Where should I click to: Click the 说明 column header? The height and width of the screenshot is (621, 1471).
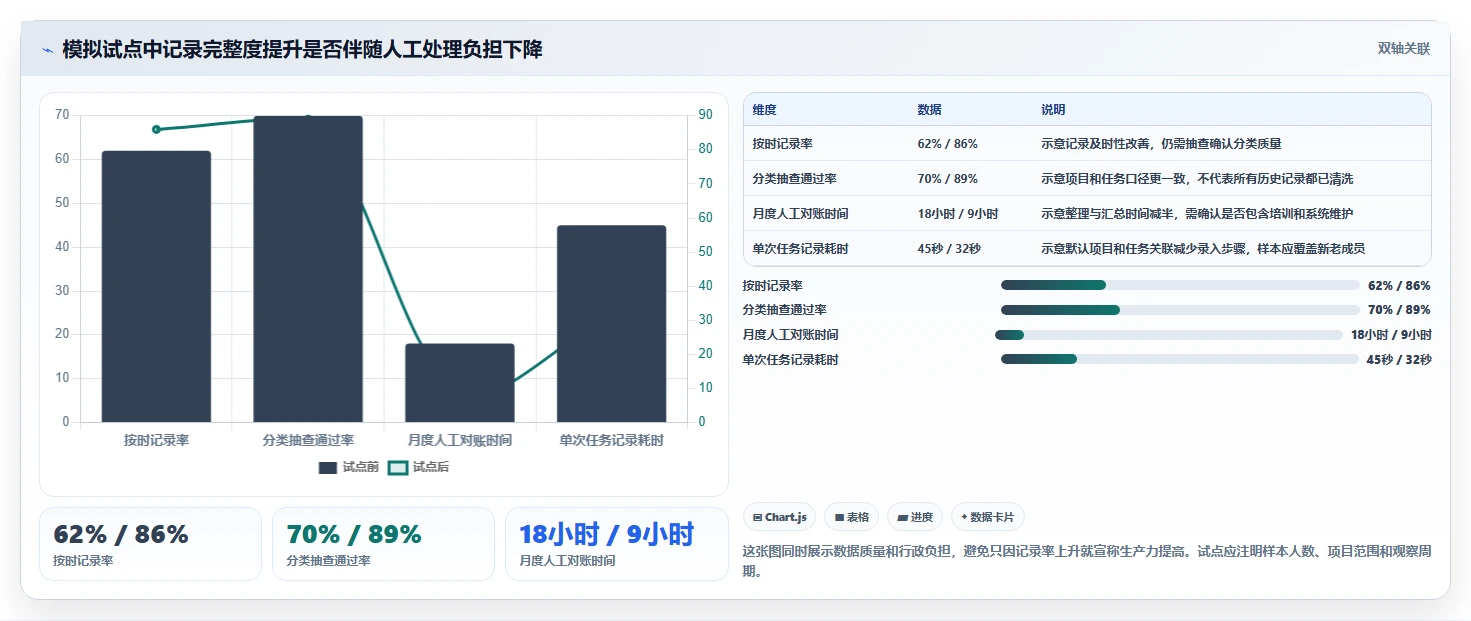[1053, 110]
